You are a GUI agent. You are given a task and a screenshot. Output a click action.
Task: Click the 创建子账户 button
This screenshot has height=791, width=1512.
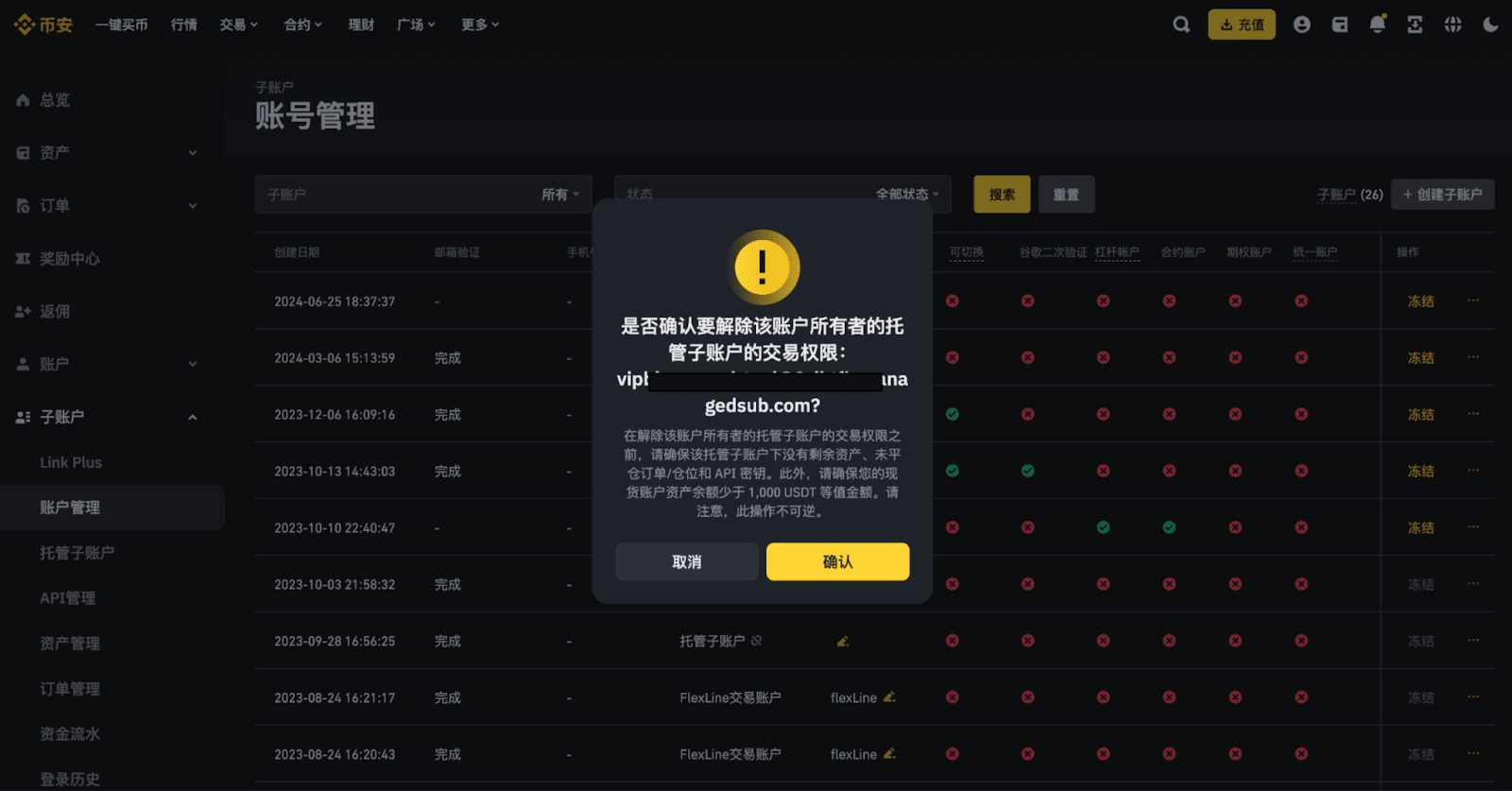click(1442, 194)
